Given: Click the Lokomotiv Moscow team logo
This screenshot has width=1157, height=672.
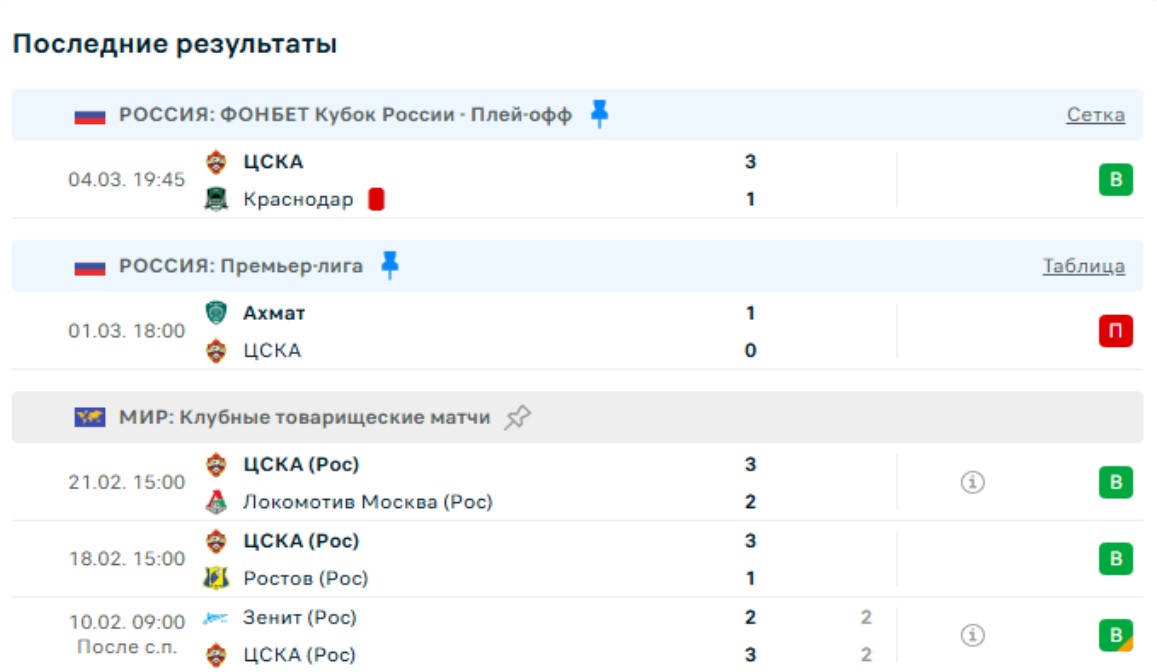Looking at the screenshot, I should (216, 502).
